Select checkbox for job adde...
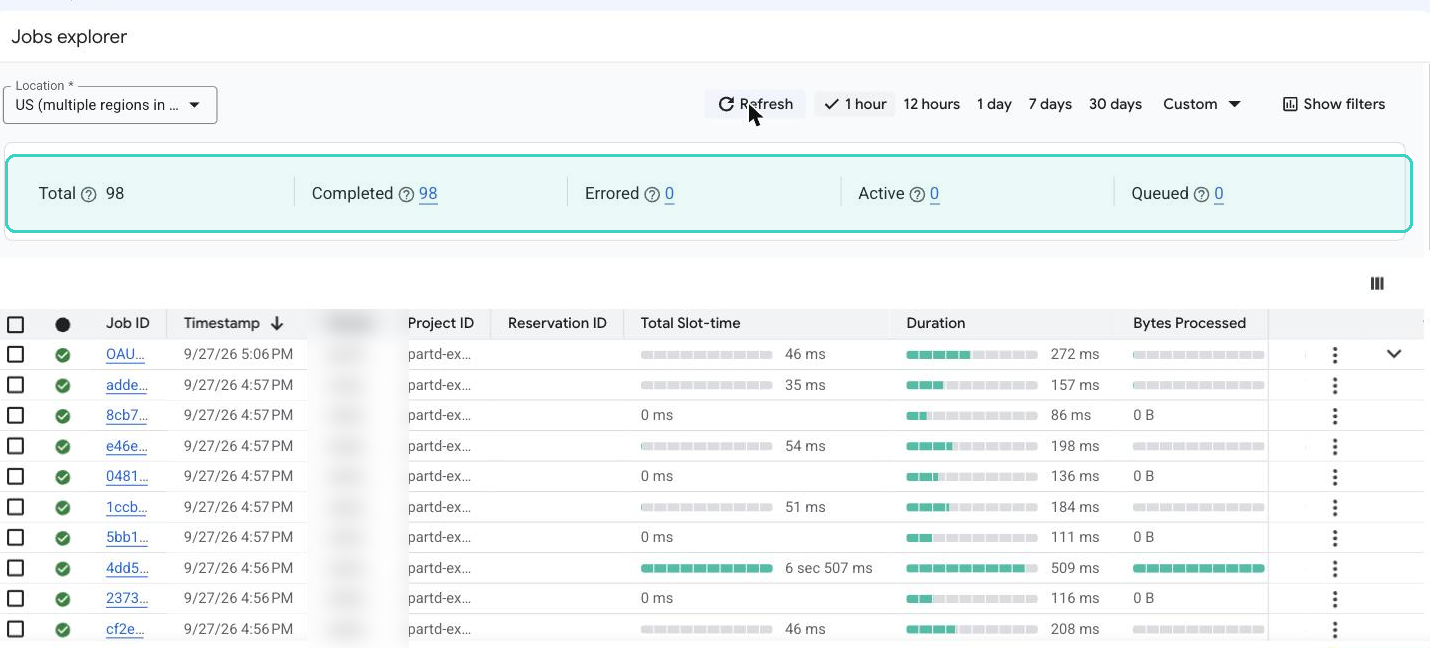This screenshot has height=648, width=1430. point(15,385)
